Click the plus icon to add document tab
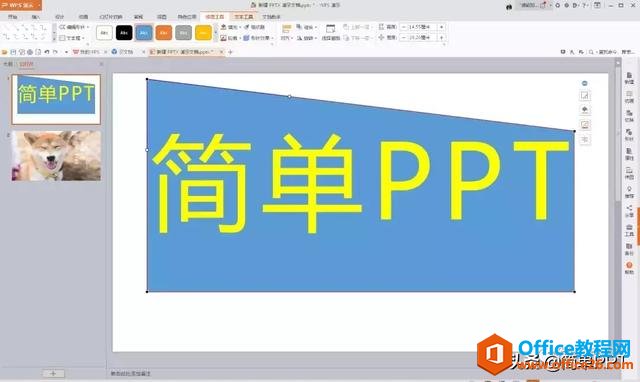The width and height of the screenshot is (640, 382). (230, 52)
